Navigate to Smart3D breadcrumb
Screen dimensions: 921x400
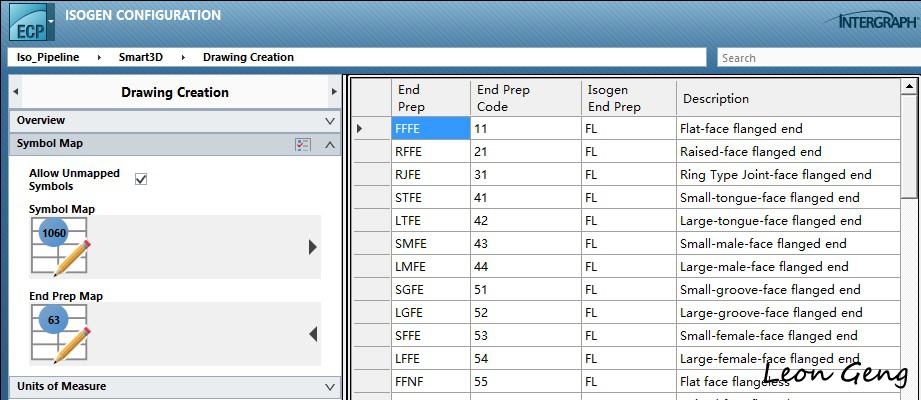pos(140,57)
